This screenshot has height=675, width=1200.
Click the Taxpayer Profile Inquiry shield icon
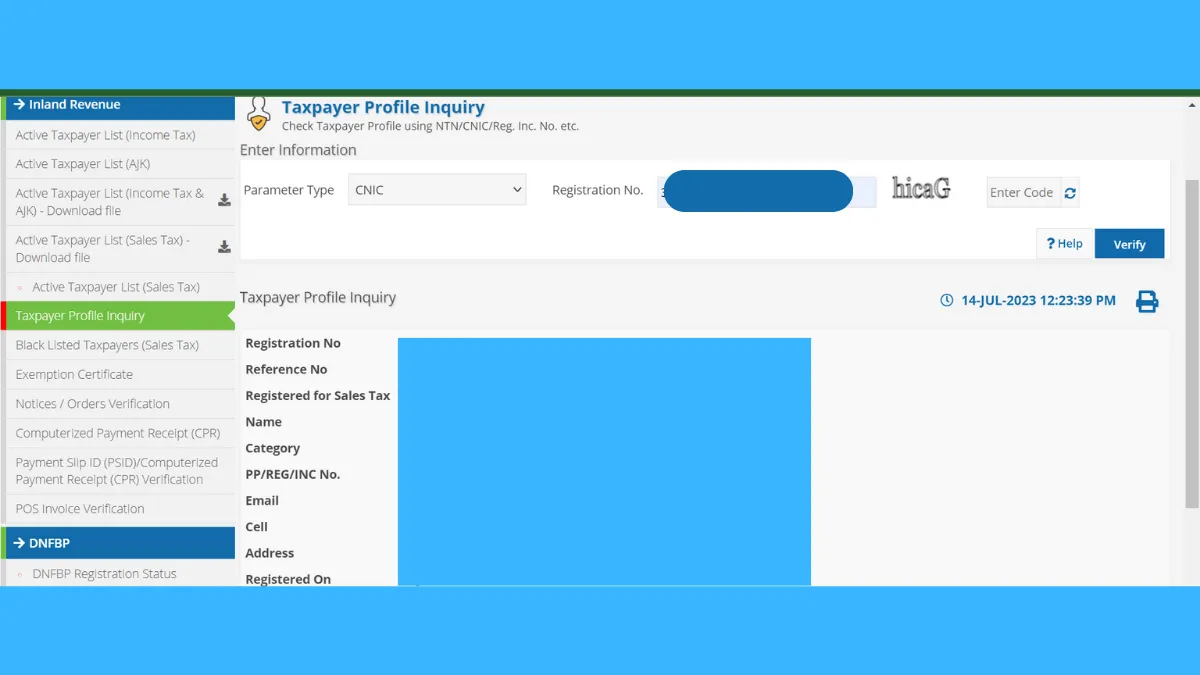point(258,115)
